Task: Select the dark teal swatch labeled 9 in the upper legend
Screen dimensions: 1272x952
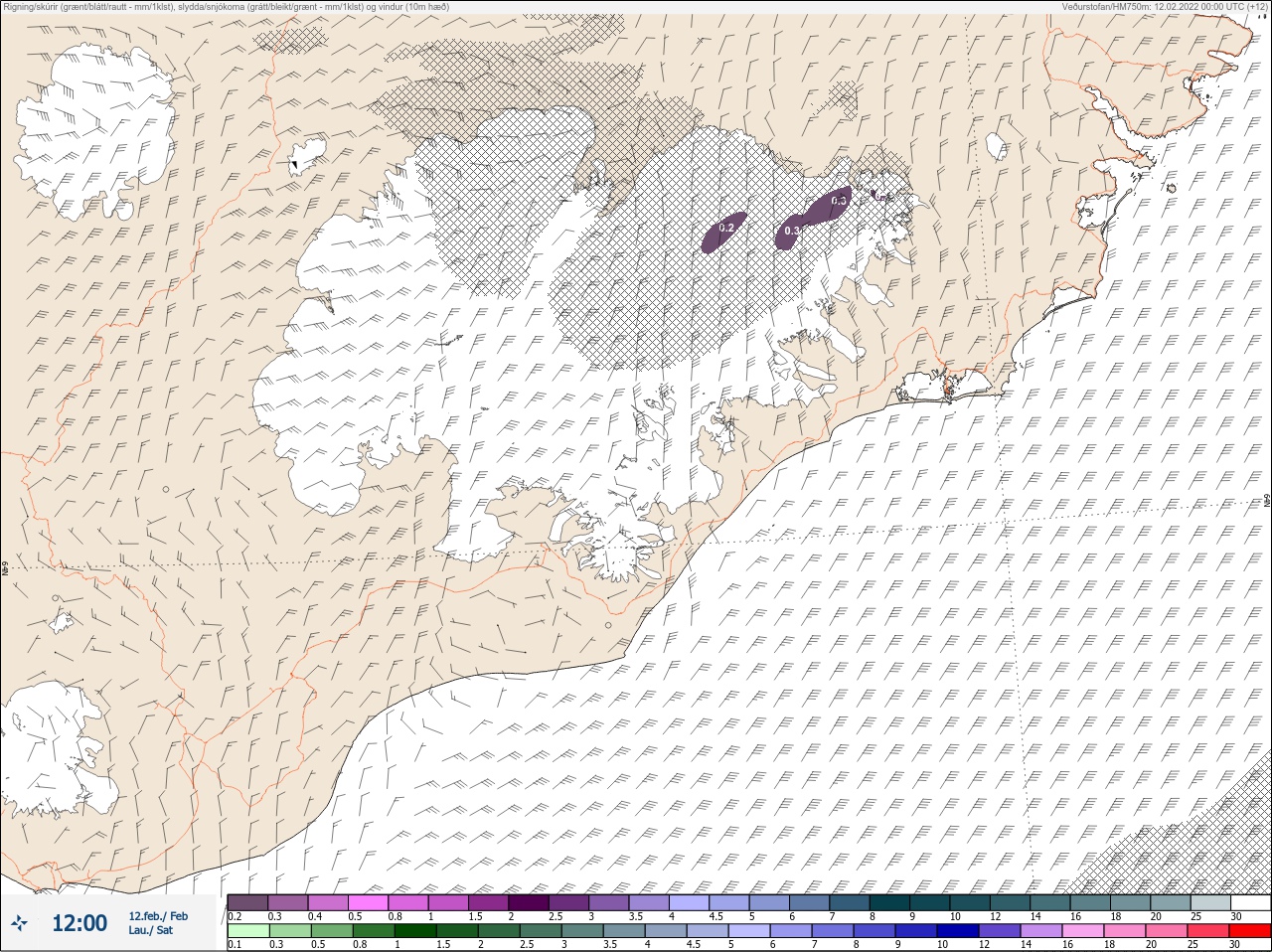Action: pyautogui.click(x=930, y=902)
